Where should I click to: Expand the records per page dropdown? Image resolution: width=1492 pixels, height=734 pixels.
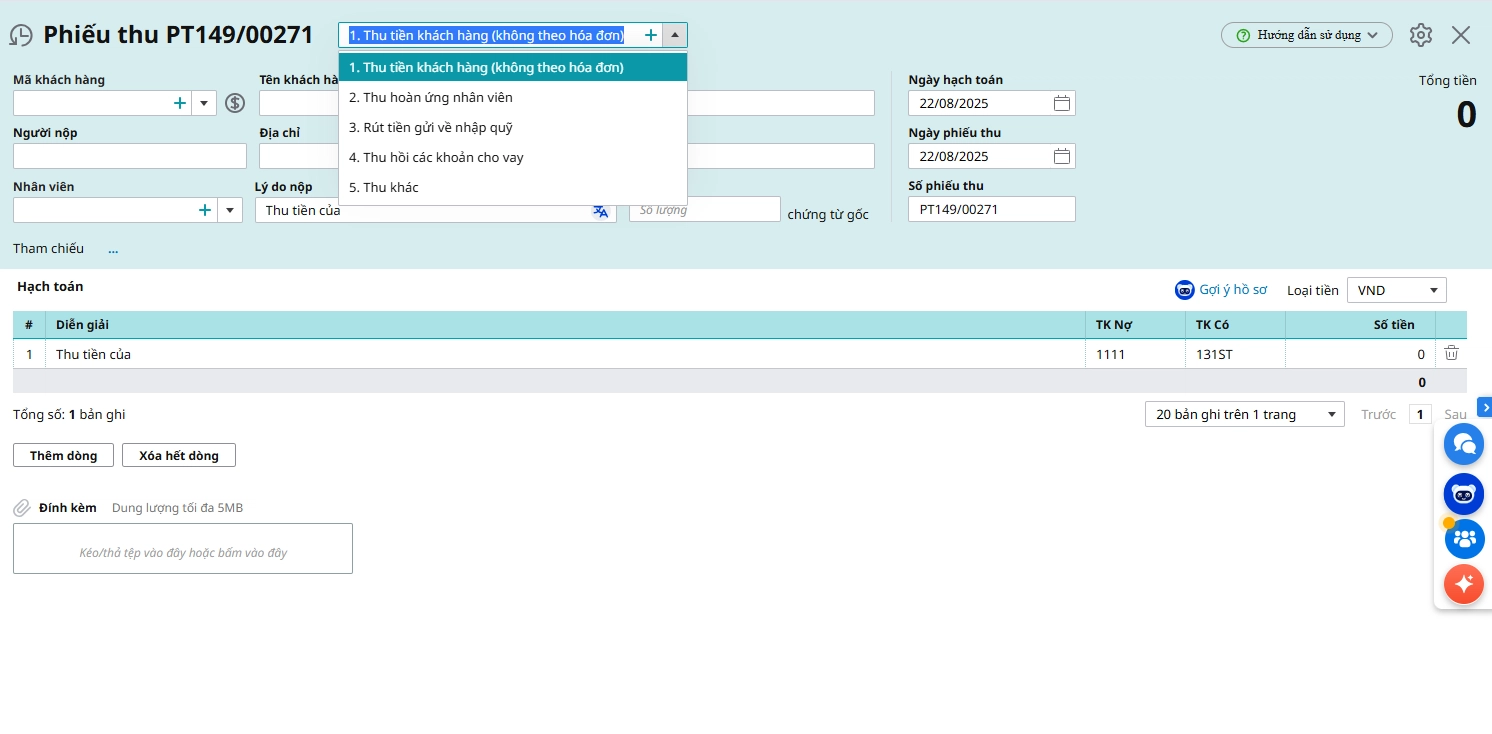[x=1244, y=414]
